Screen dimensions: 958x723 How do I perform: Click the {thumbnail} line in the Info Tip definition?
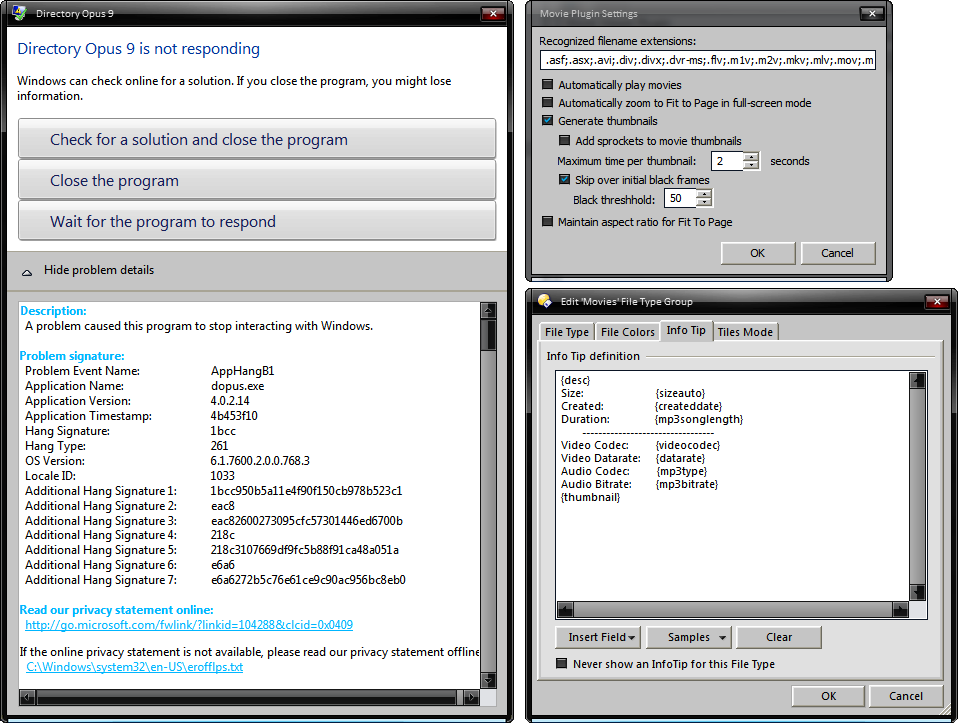[590, 497]
